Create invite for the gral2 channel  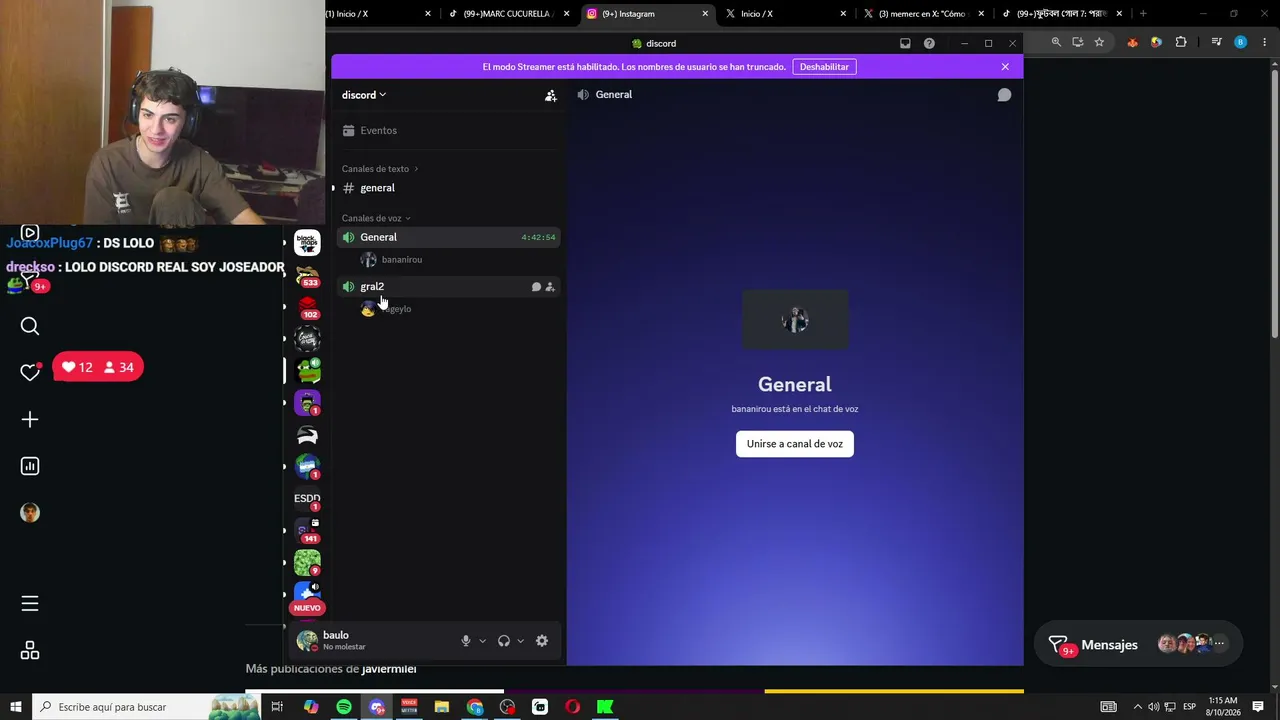550,287
